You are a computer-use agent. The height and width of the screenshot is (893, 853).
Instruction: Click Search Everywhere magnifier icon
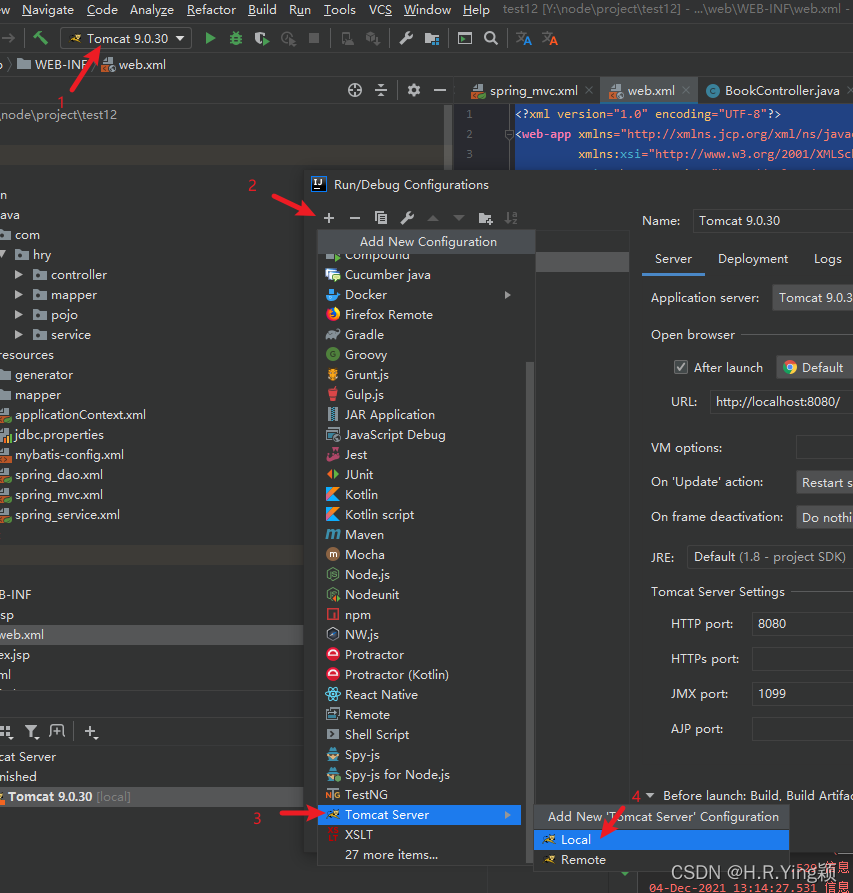click(491, 38)
